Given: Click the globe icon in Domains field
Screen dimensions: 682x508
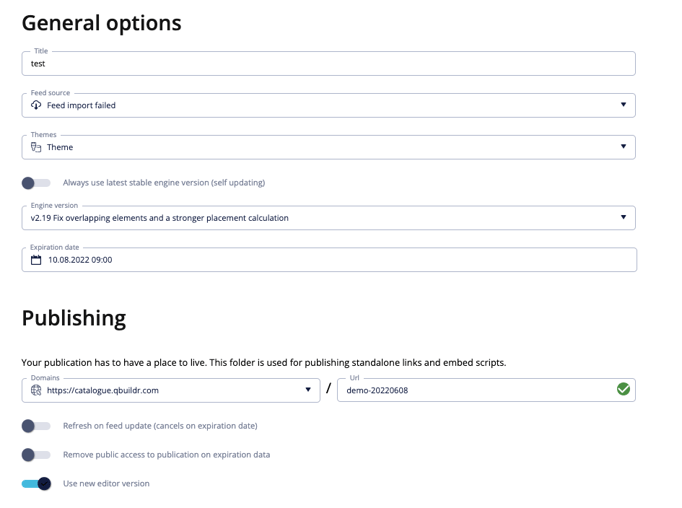Looking at the screenshot, I should 36,390.
